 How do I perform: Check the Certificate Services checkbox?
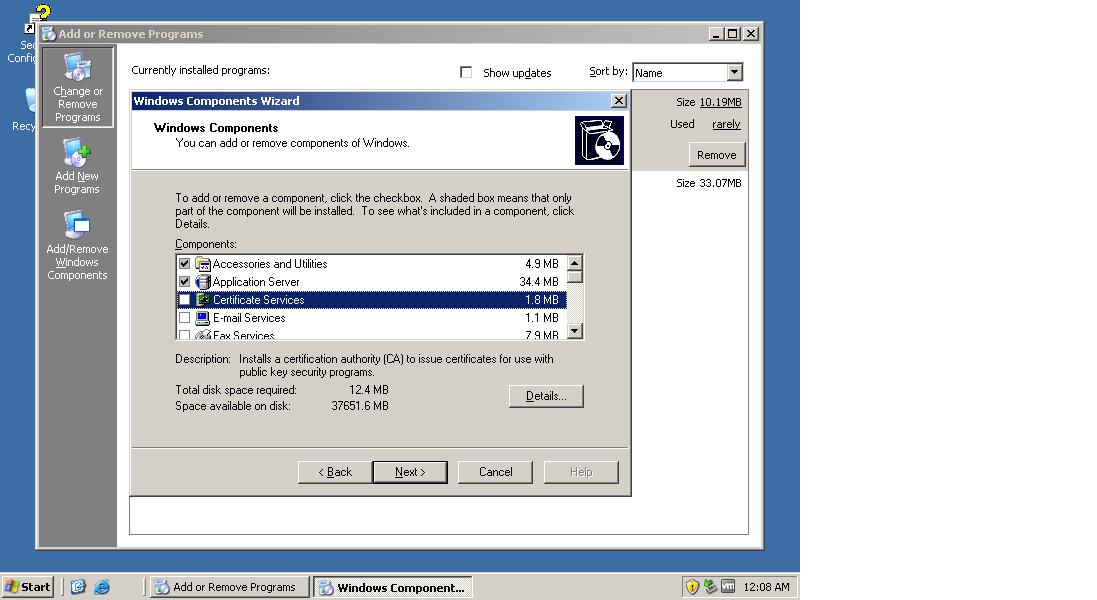184,299
